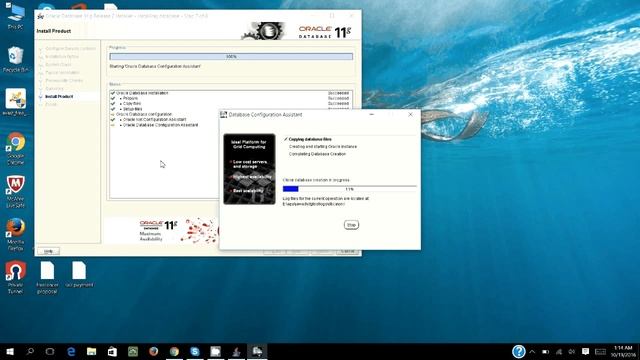This screenshot has height=360, width=640.
Task: Click the Cancel button in Oracle installer window
Action: tap(347, 251)
